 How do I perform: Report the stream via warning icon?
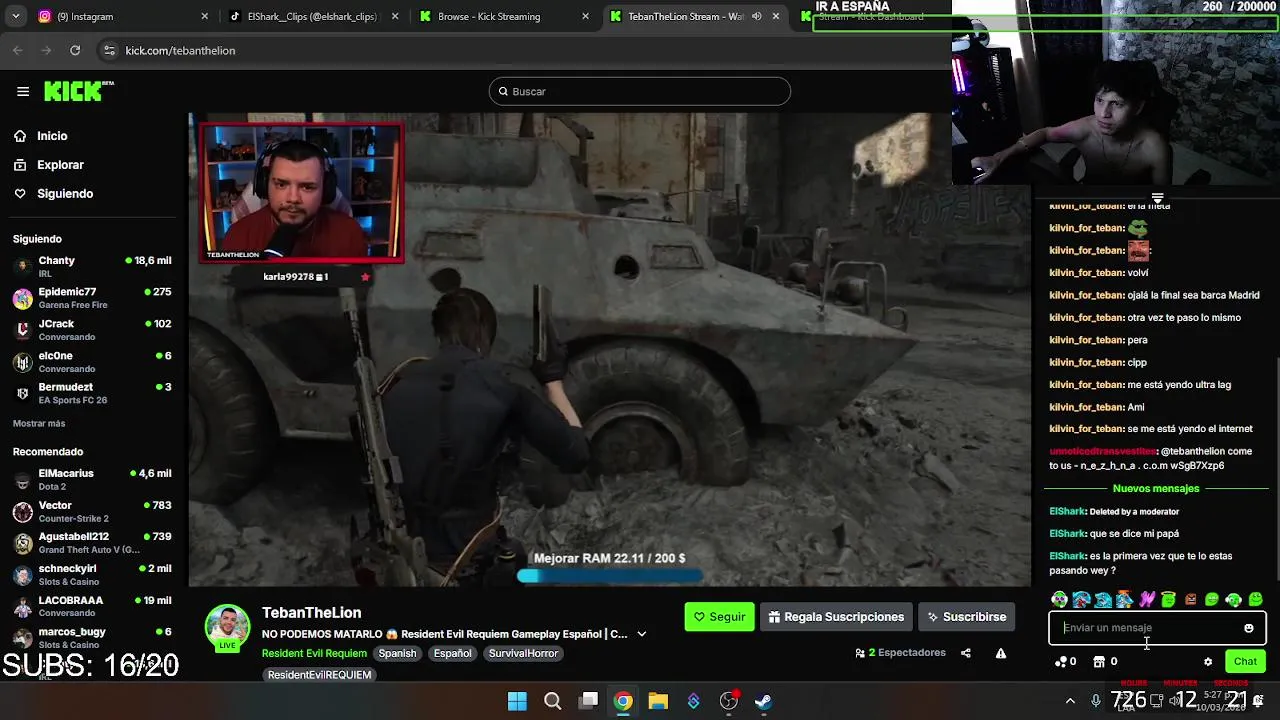1001,653
